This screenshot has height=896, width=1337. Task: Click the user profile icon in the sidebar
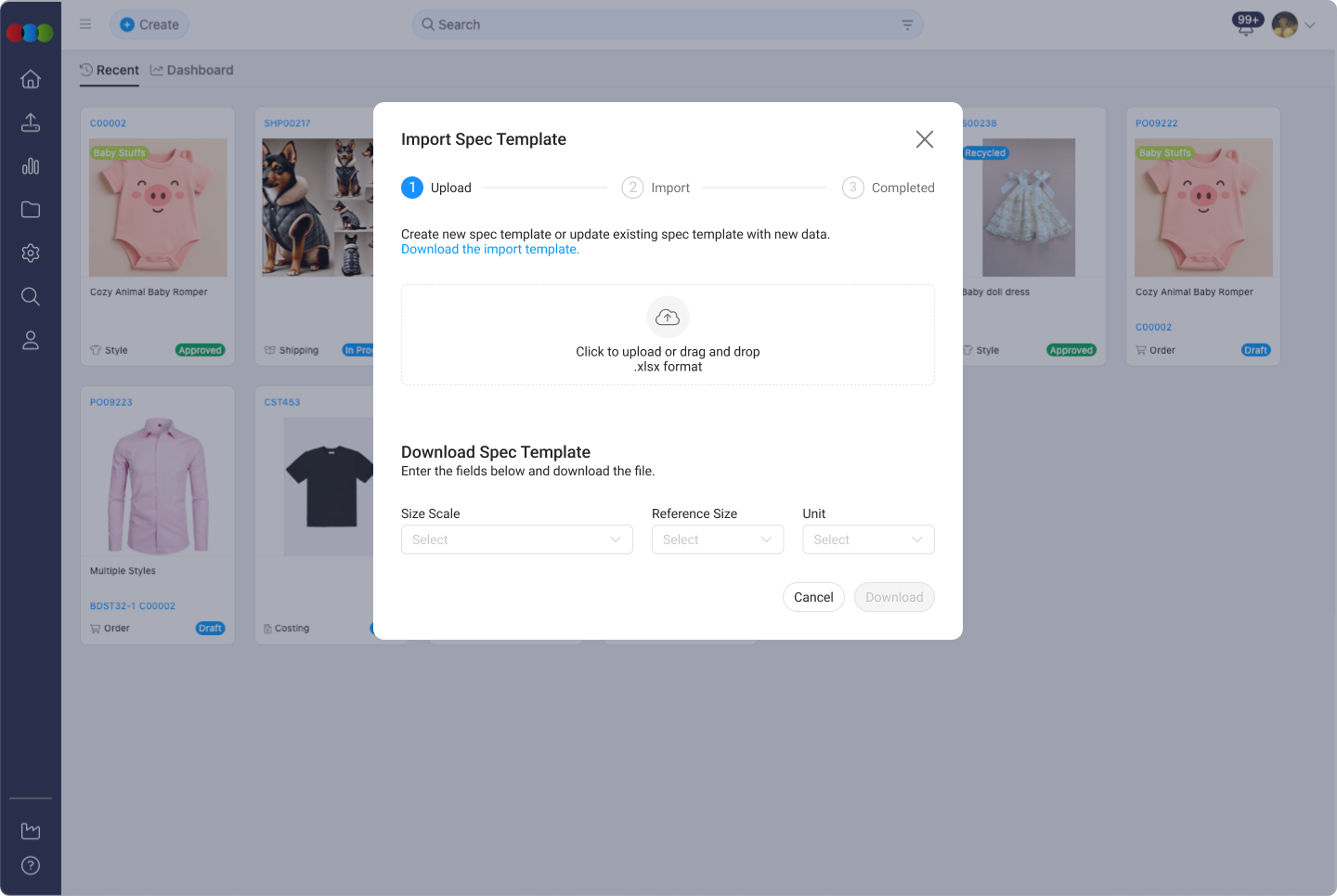point(31,341)
